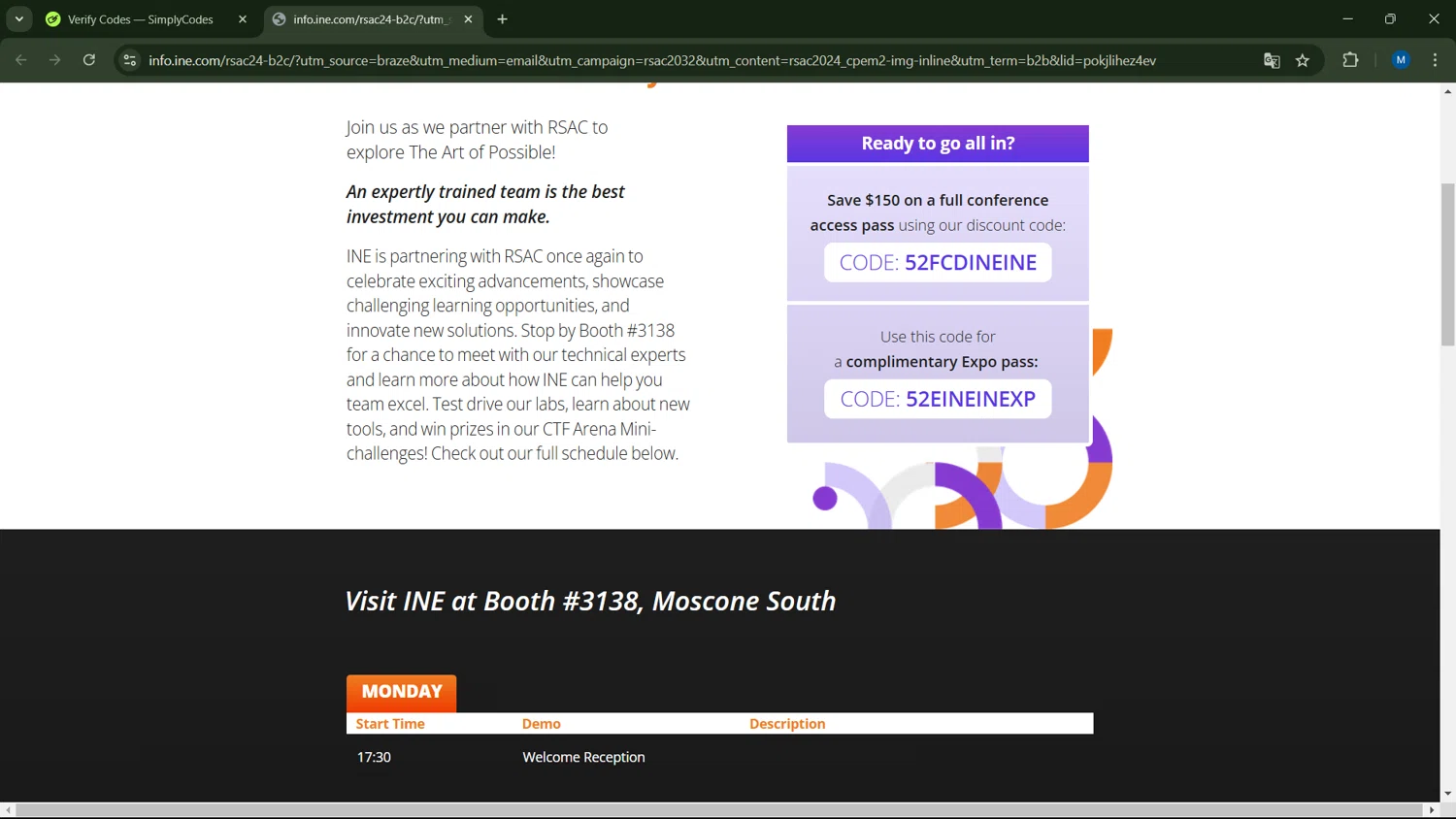Translate this page icon
Image resolution: width=1456 pixels, height=819 pixels.
1272,60
